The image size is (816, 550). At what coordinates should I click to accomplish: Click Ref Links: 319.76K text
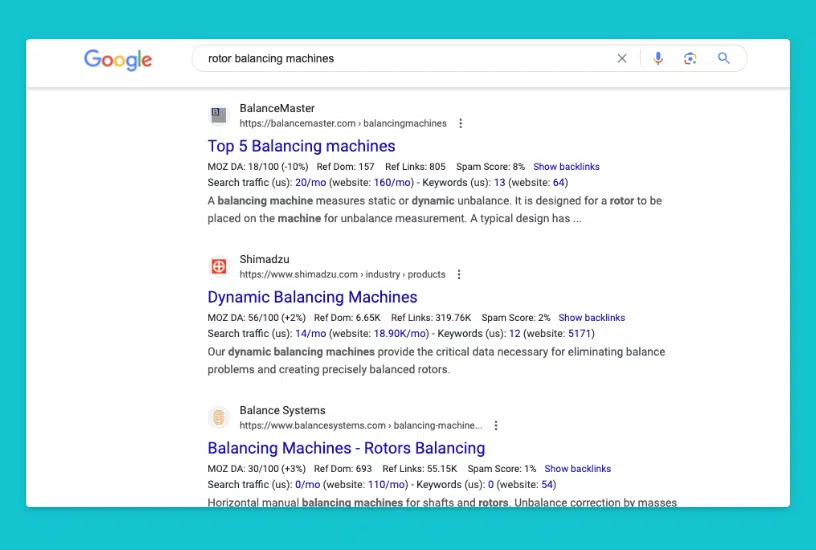coord(431,317)
